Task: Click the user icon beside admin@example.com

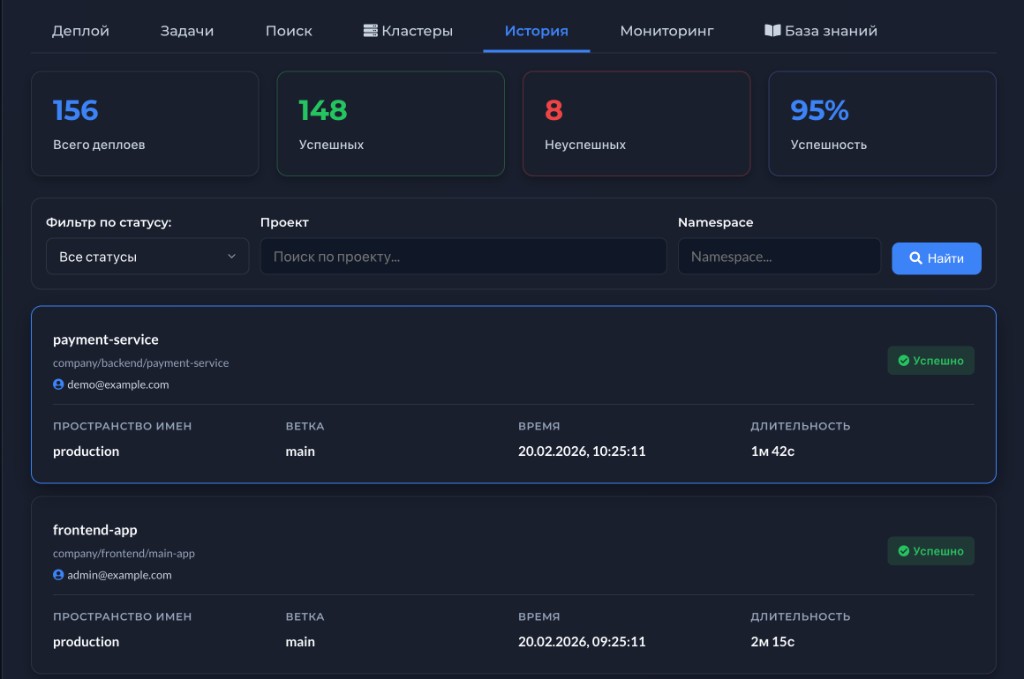Action: tap(58, 575)
